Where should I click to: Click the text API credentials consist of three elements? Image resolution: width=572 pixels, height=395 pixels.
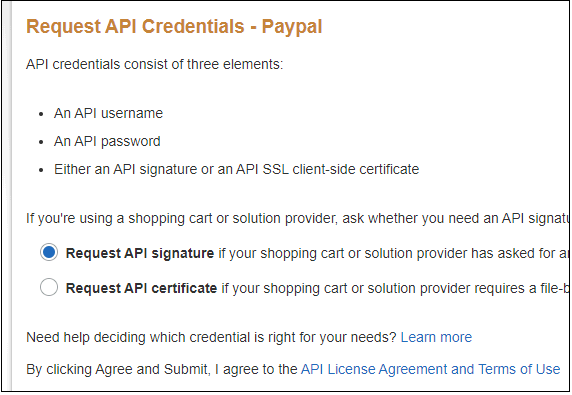[x=155, y=65]
